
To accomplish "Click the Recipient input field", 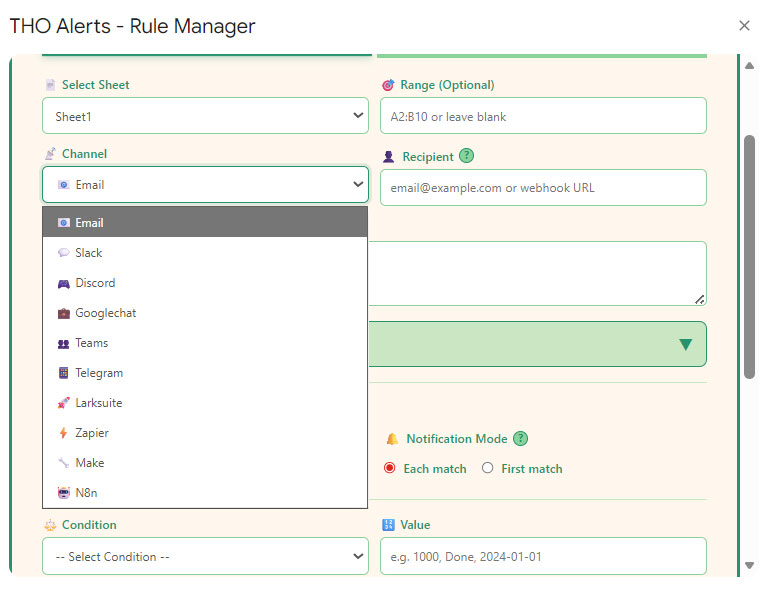I will 543,187.
